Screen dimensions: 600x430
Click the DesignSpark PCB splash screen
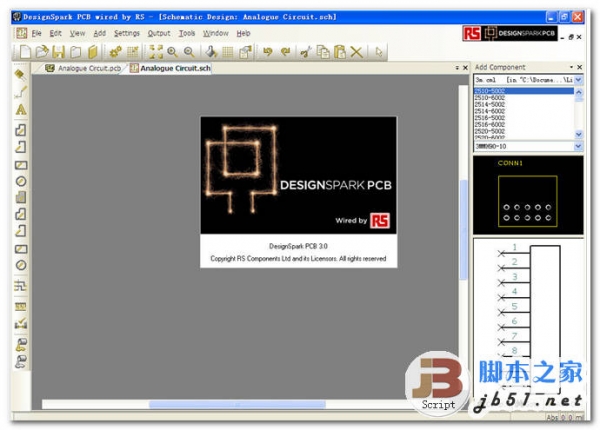pos(298,192)
